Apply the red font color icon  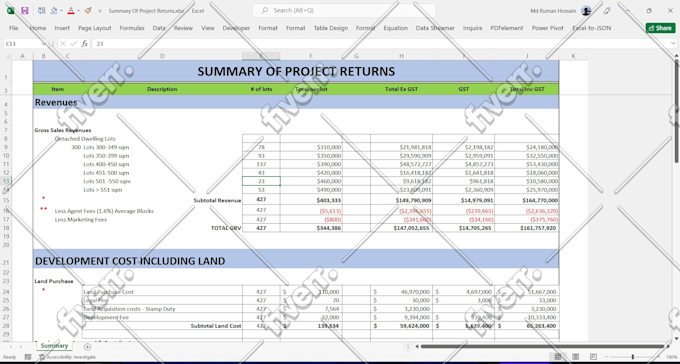[x=71, y=10]
